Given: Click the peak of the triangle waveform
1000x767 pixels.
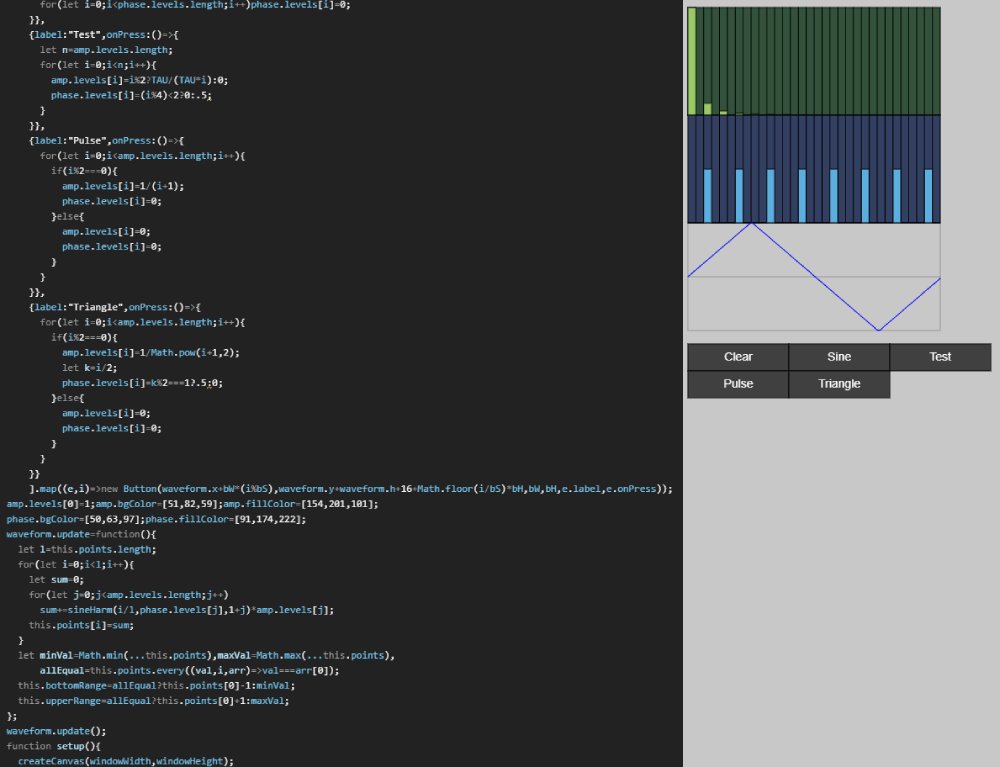Looking at the screenshot, I should click(x=751, y=224).
